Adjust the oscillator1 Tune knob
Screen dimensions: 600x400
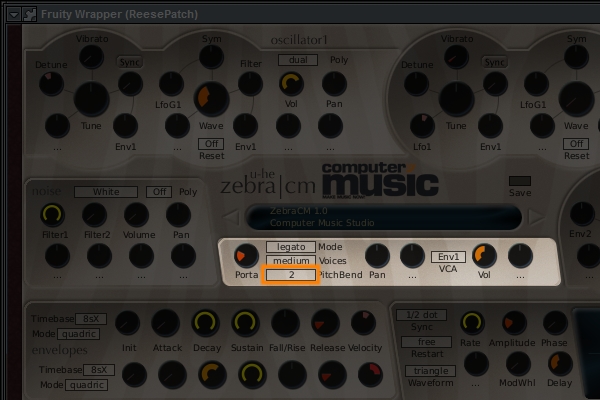[91, 99]
